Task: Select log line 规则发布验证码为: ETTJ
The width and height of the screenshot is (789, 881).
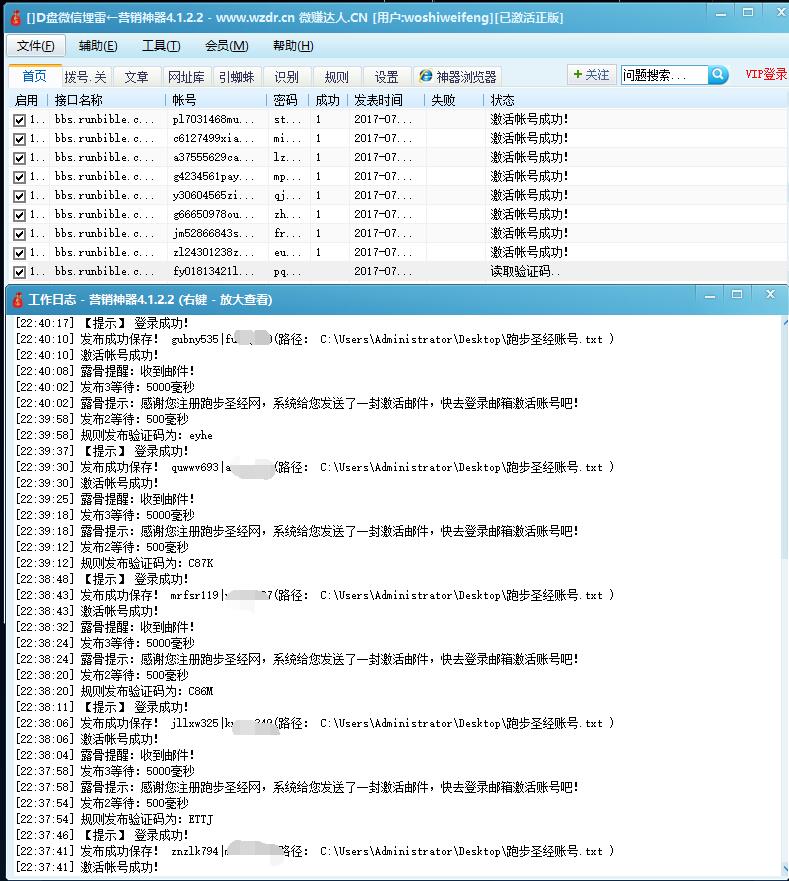Action: point(114,819)
